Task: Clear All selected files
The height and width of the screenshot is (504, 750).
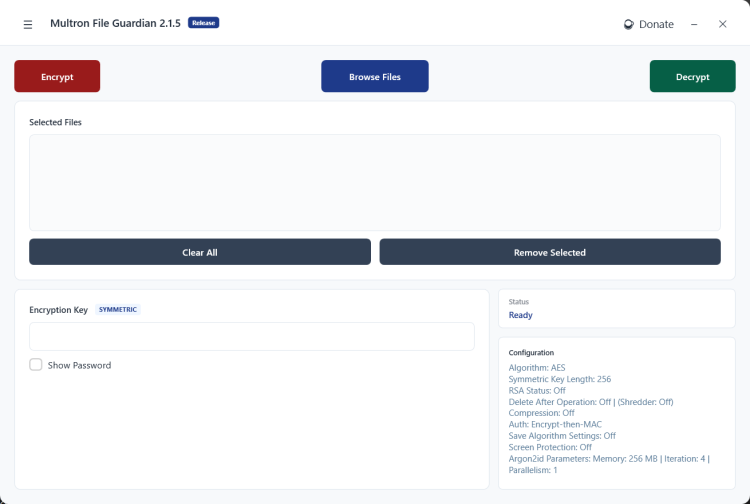Action: click(x=199, y=252)
